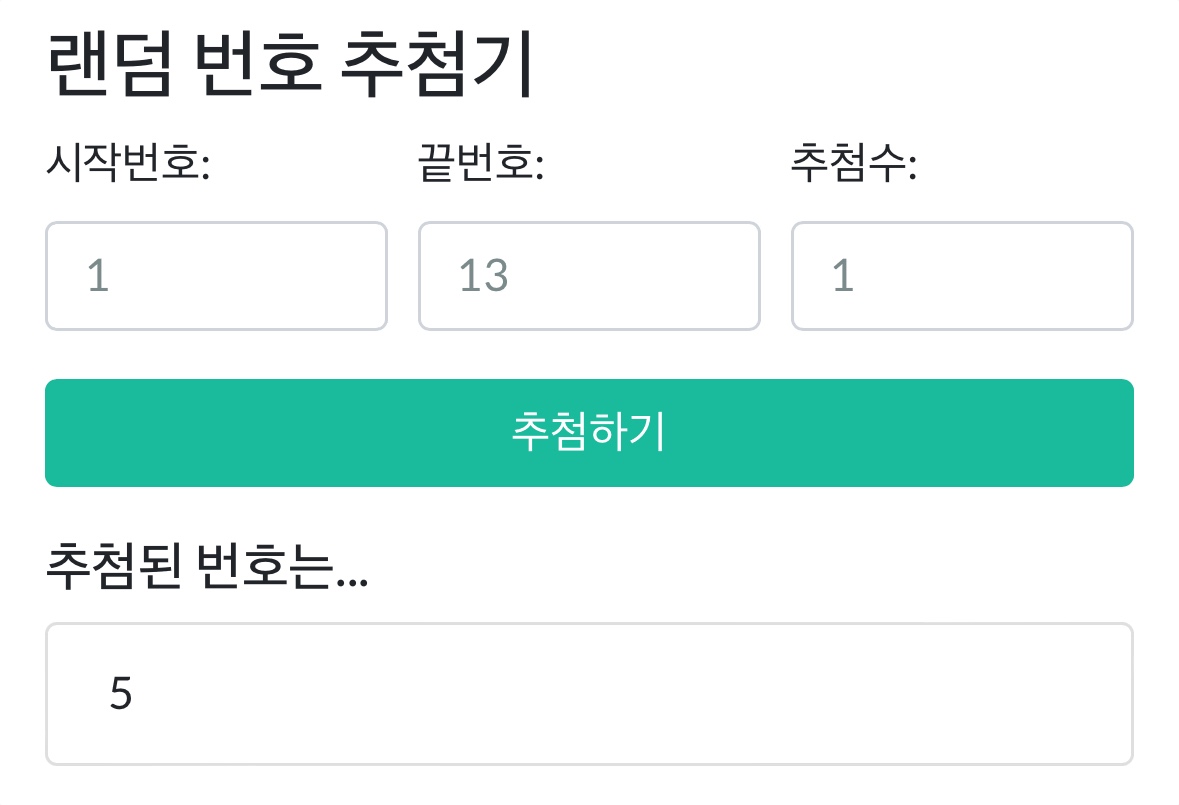Click the word 추첨기 in the title

coord(438,65)
